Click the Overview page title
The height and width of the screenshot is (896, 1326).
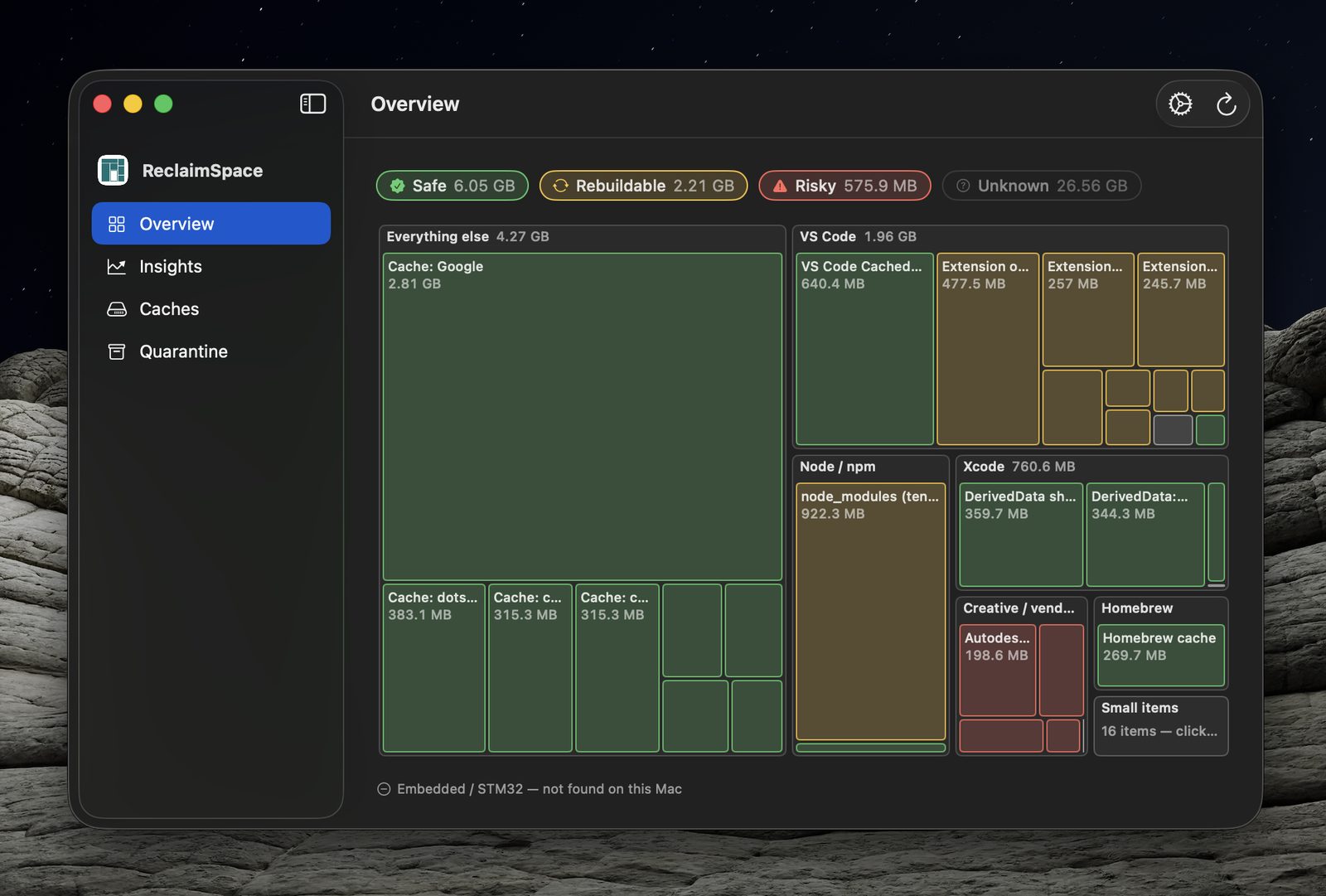tap(415, 104)
